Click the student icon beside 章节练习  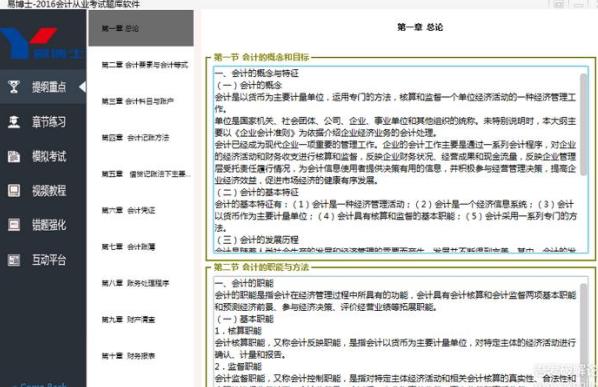[14, 122]
